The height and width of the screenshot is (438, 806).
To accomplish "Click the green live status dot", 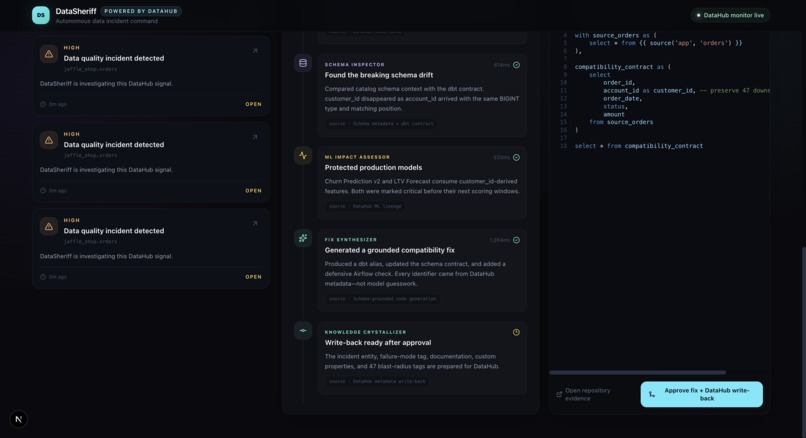I will click(698, 15).
